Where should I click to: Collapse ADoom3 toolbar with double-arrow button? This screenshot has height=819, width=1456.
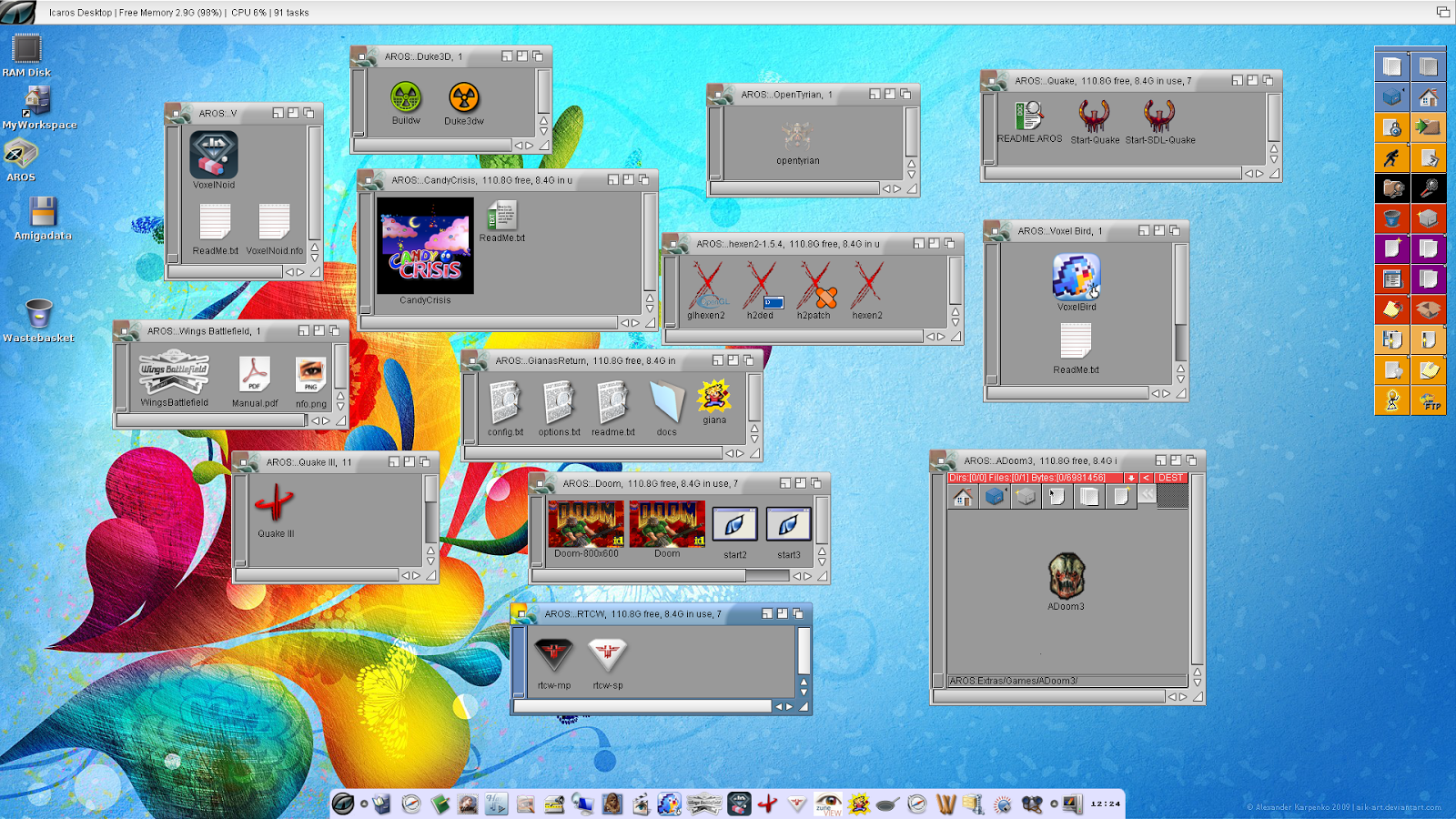point(1147,494)
